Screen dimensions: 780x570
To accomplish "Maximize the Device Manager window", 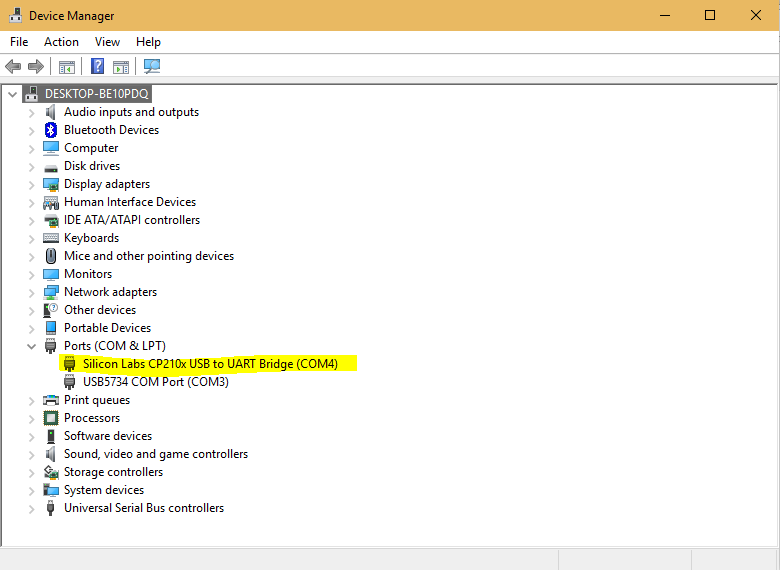I will [710, 15].
